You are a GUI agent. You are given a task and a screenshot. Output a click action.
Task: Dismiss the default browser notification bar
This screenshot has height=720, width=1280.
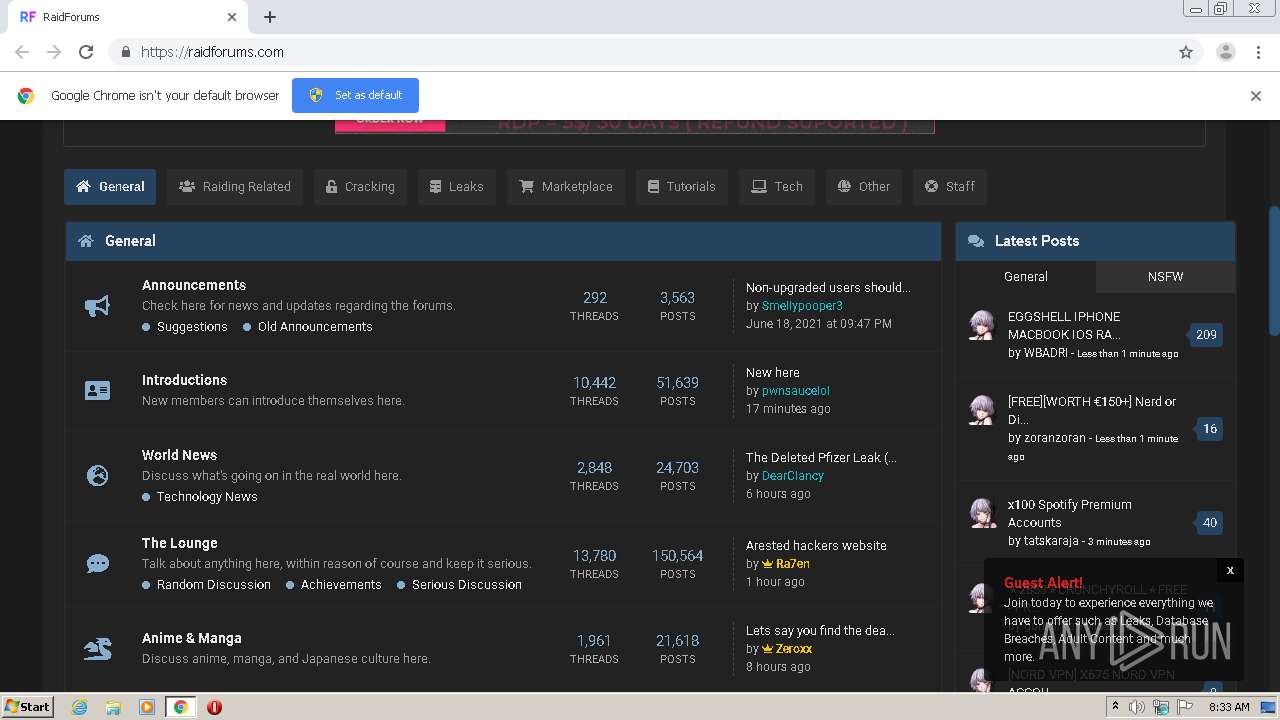pyautogui.click(x=1255, y=96)
